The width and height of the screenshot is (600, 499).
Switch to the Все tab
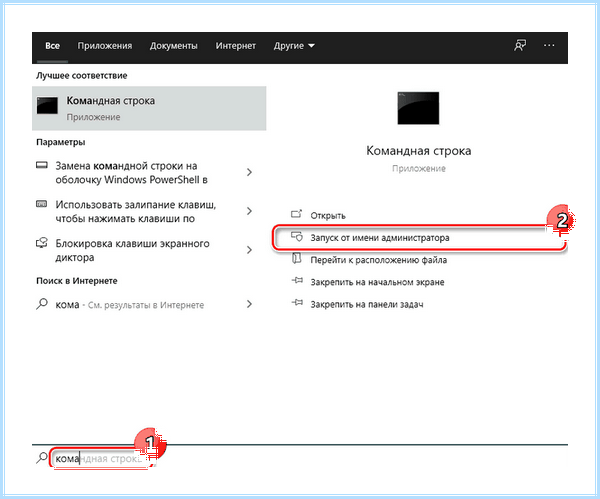pyautogui.click(x=52, y=46)
